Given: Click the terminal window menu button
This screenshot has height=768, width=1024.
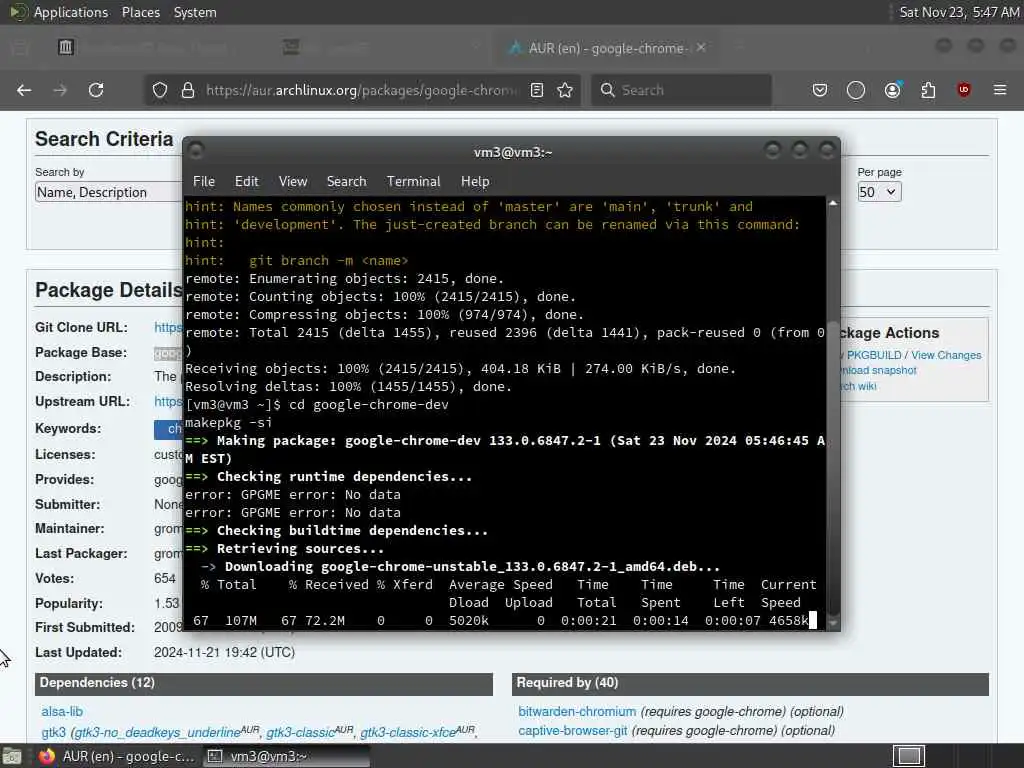Looking at the screenshot, I should tap(196, 151).
